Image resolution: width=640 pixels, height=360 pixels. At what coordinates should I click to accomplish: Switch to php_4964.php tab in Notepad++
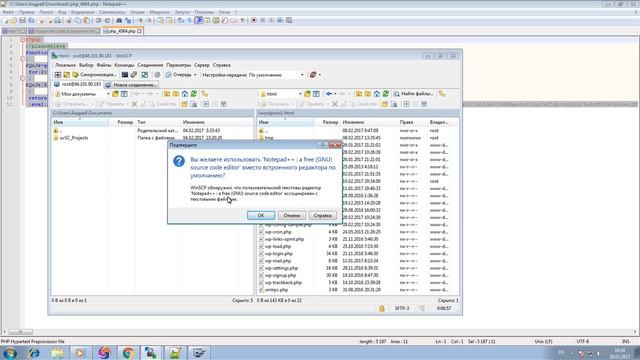pos(122,31)
